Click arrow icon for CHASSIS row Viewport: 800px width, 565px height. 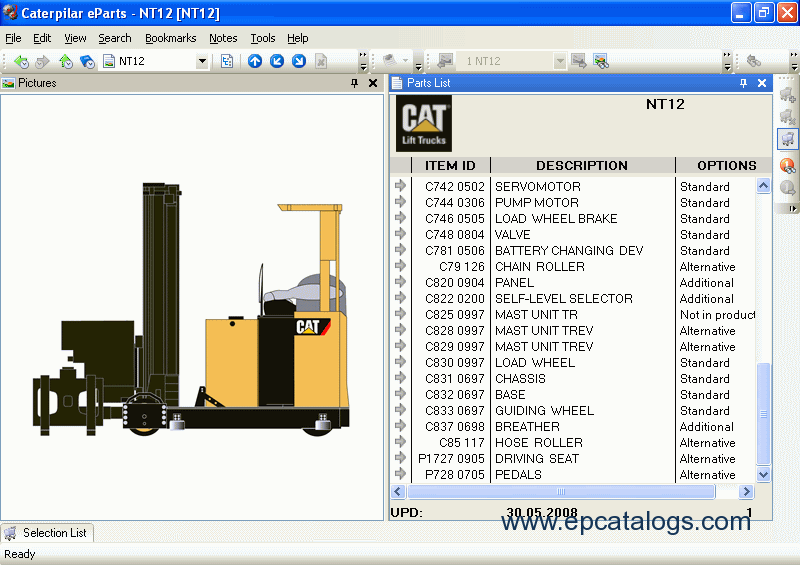pos(401,378)
